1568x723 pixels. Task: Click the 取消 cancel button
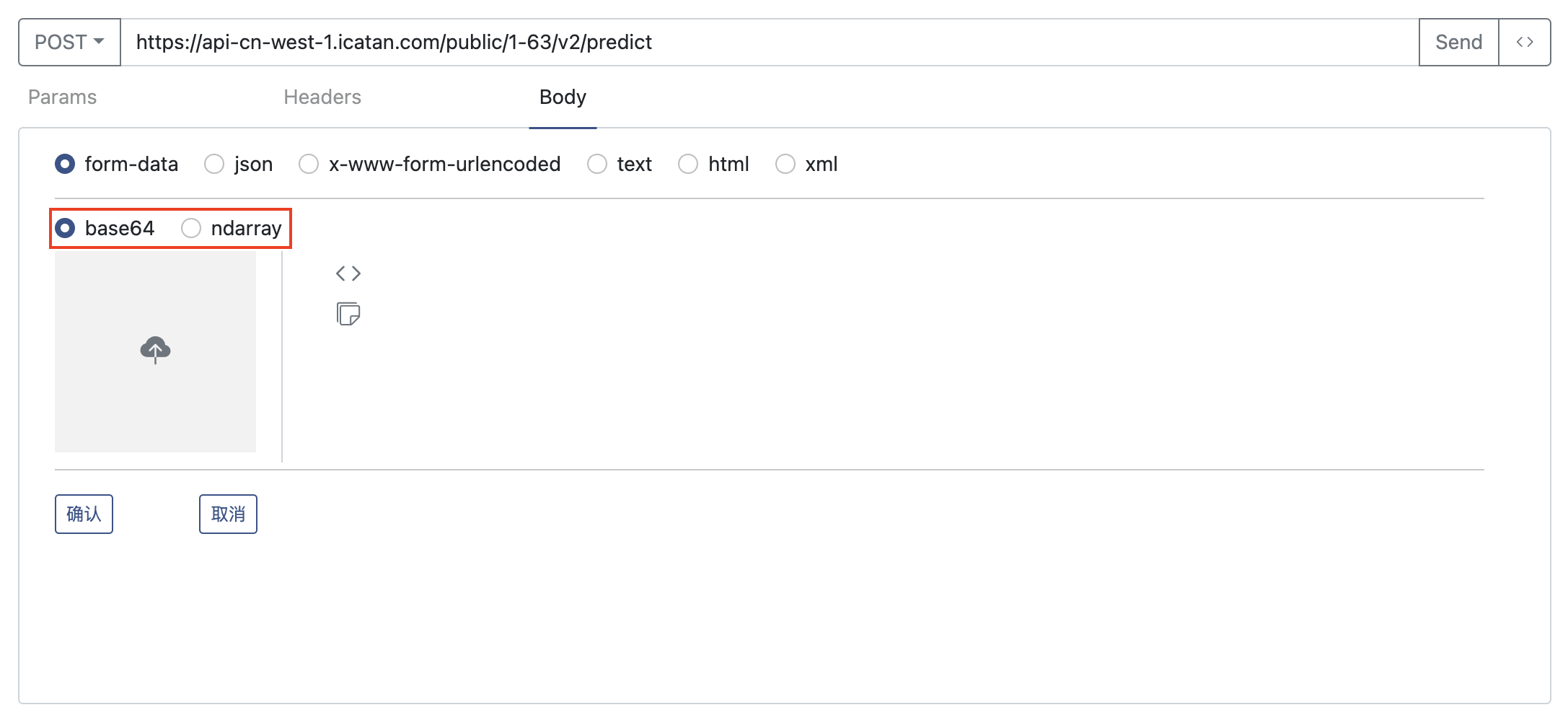228,514
